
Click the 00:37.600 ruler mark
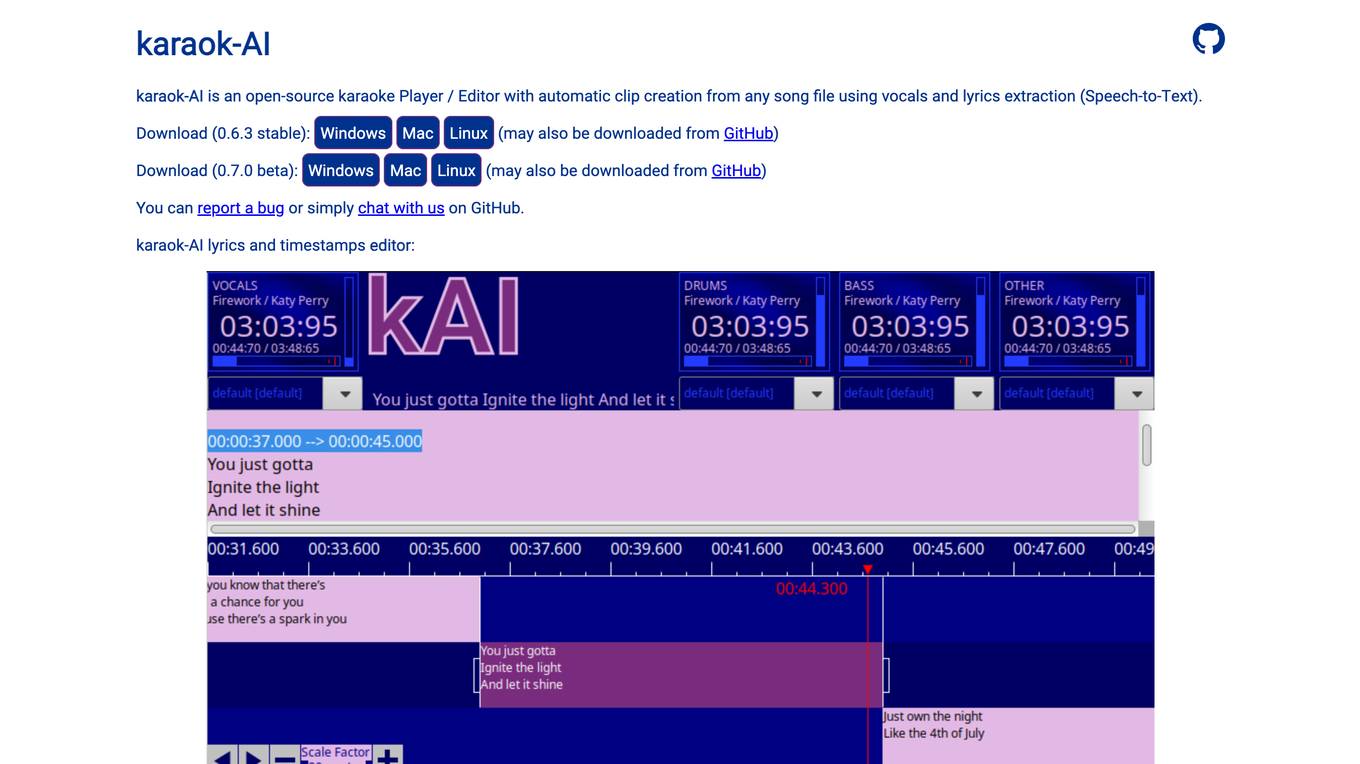[545, 549]
